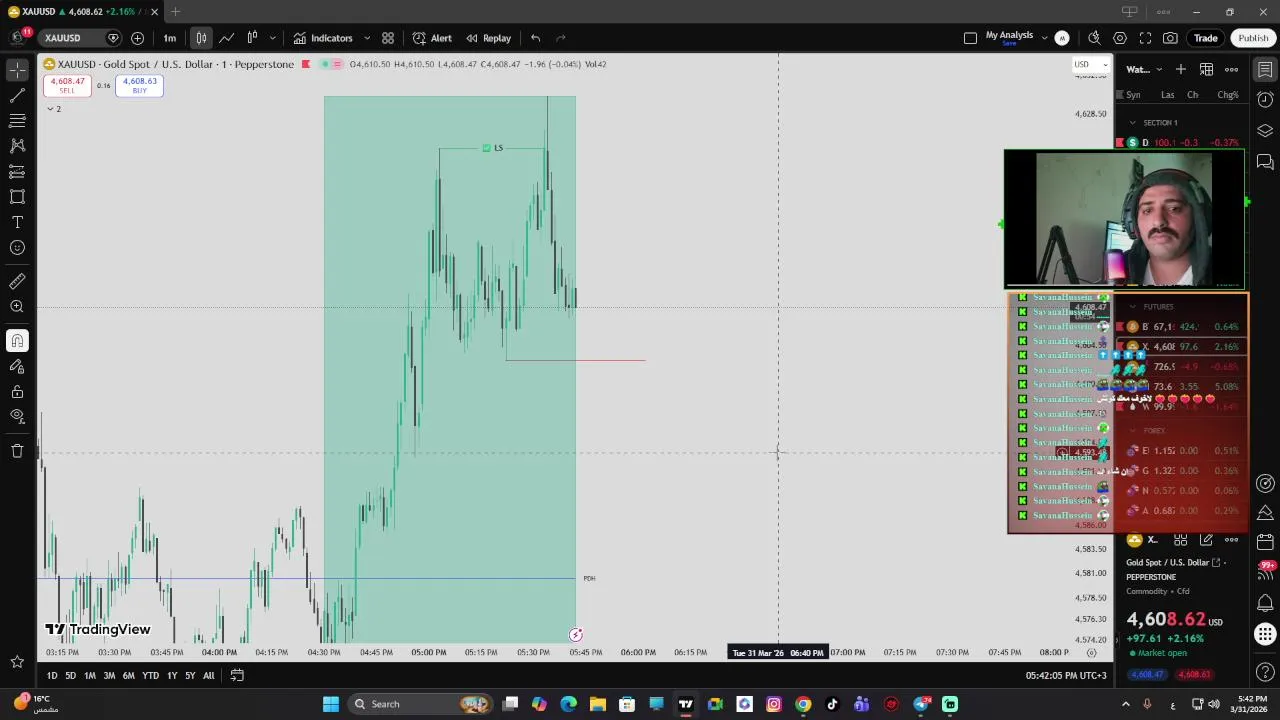Select the geometric shapes tool
Screen dimensions: 1280x720
(17, 197)
